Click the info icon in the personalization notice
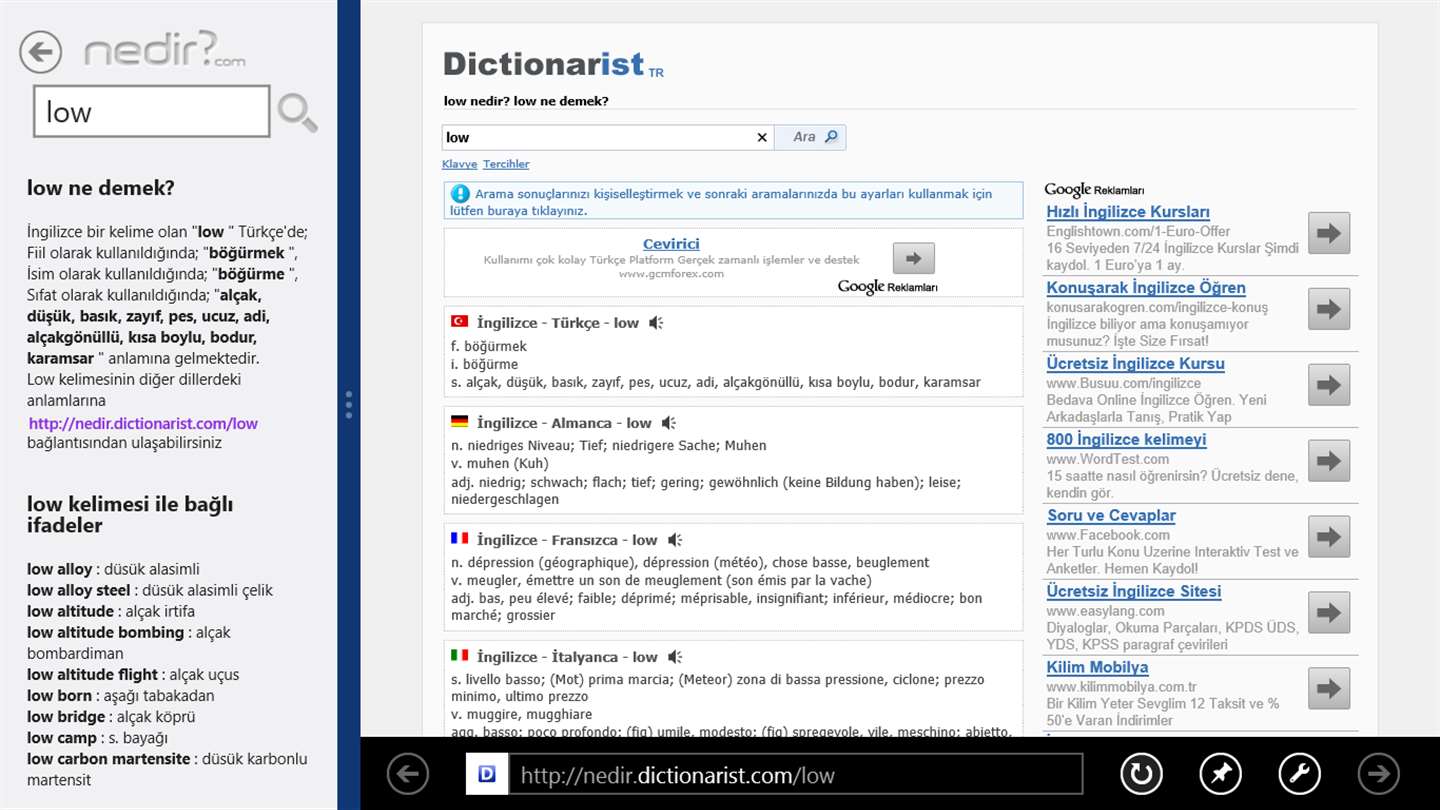The height and width of the screenshot is (810, 1440). point(460,194)
